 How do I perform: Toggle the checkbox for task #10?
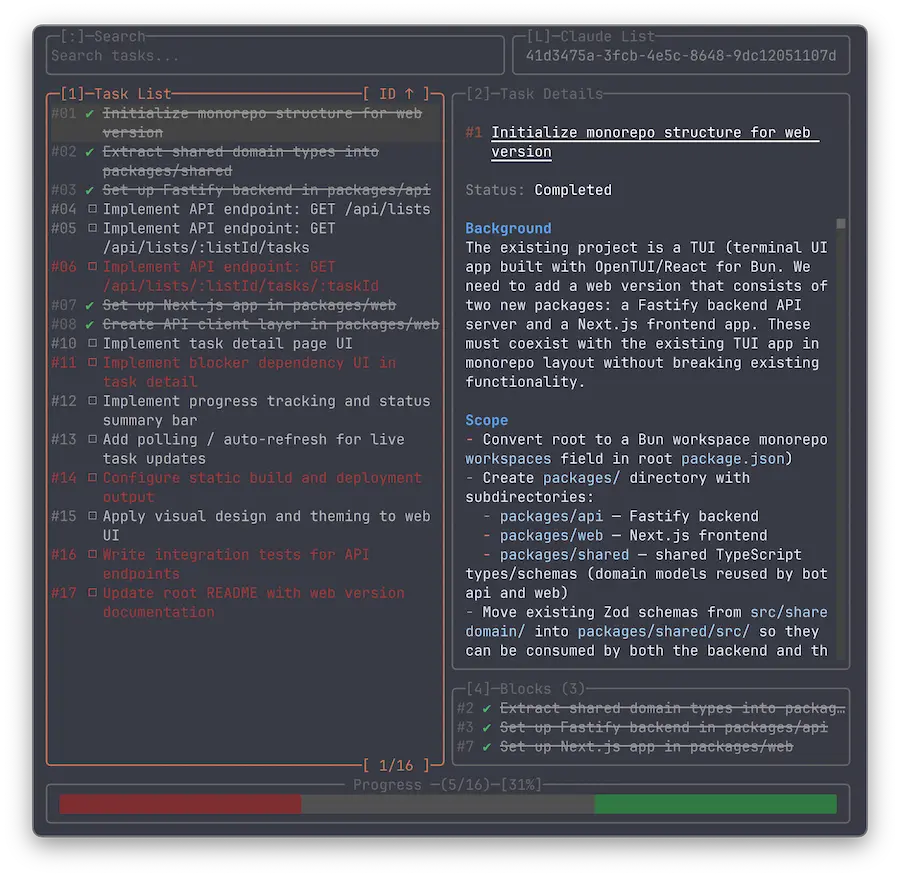(x=91, y=344)
